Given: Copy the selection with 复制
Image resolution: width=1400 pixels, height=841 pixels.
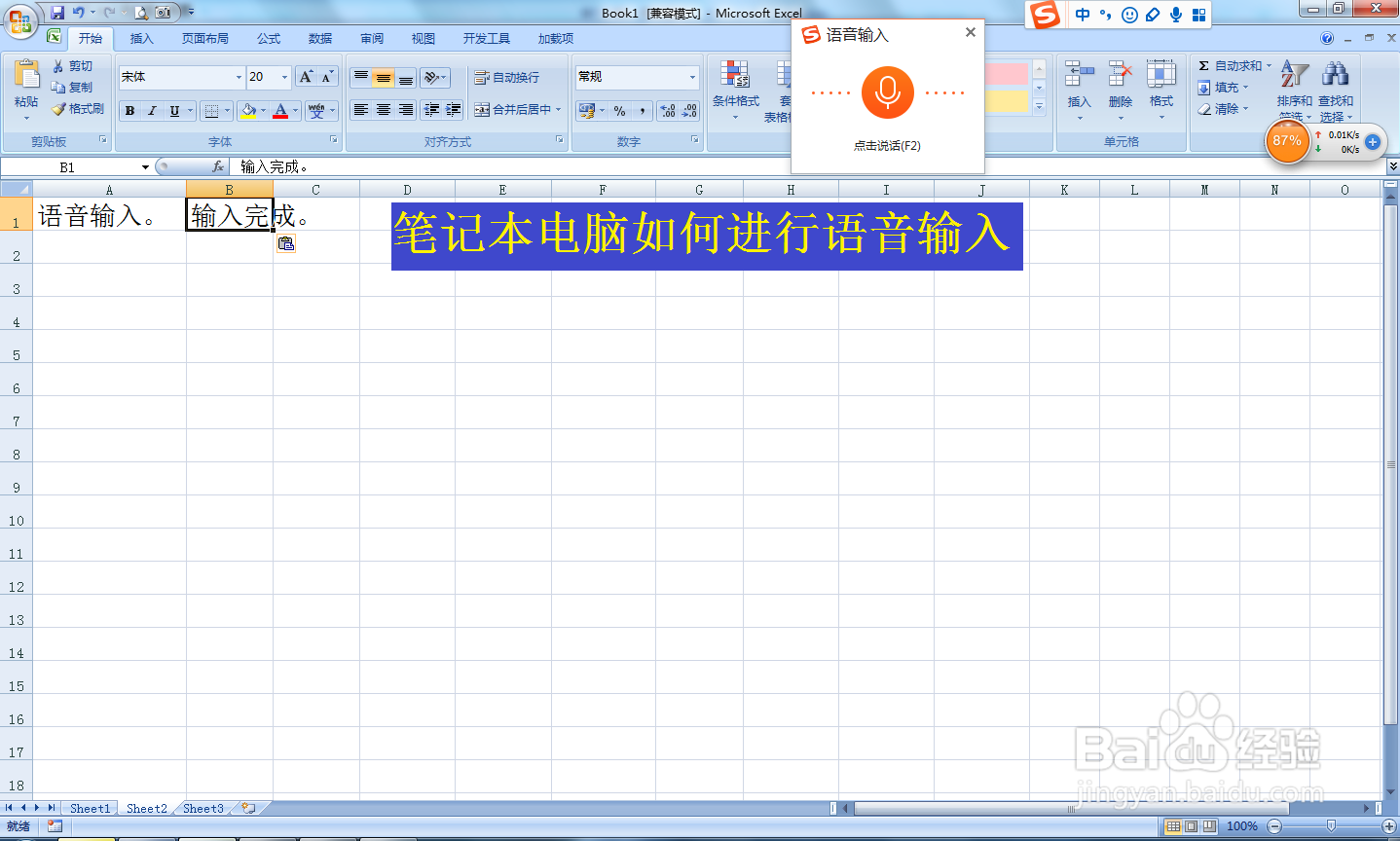Looking at the screenshot, I should click(x=73, y=88).
